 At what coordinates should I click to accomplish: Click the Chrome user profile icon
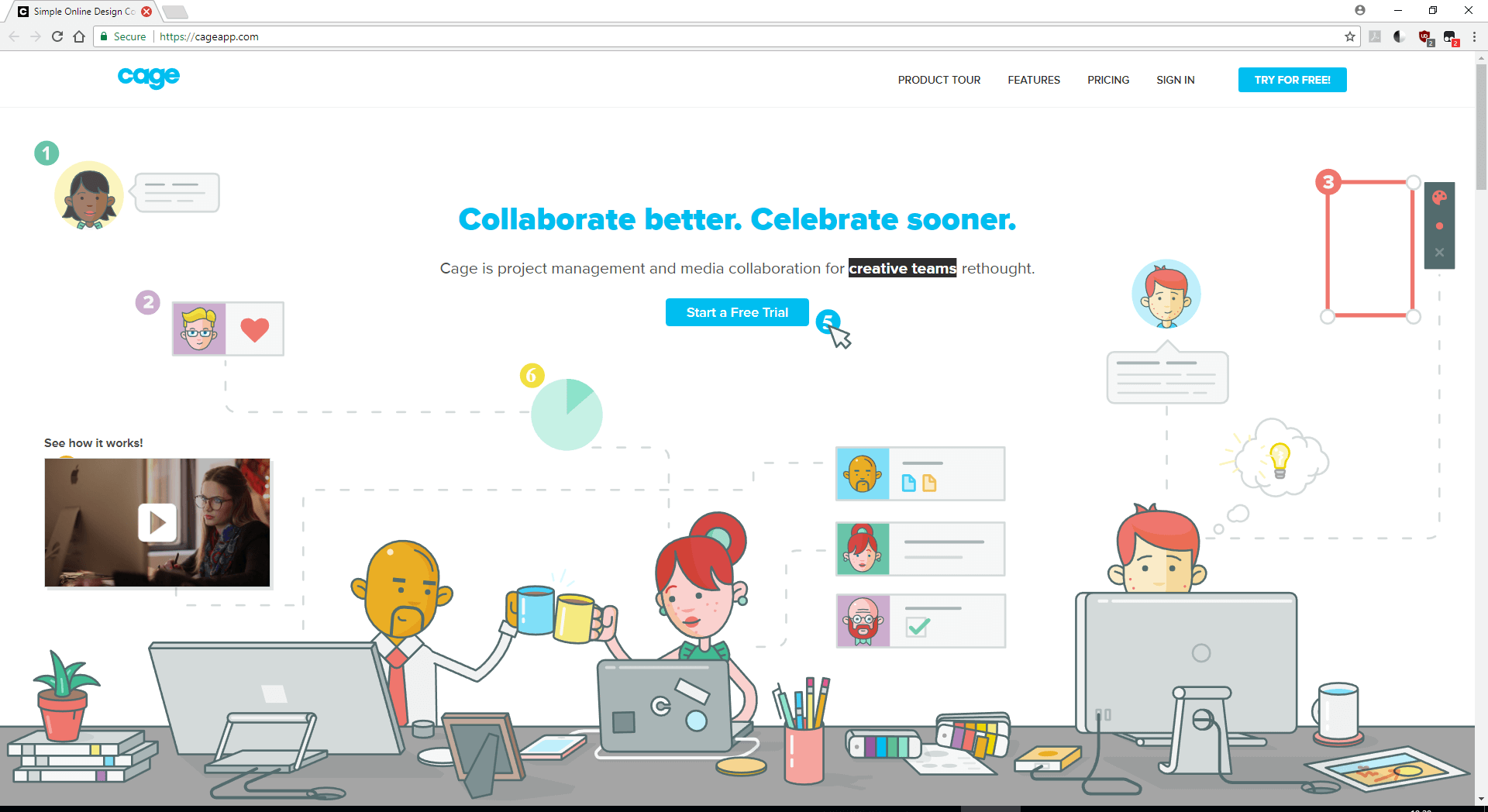tap(1360, 10)
